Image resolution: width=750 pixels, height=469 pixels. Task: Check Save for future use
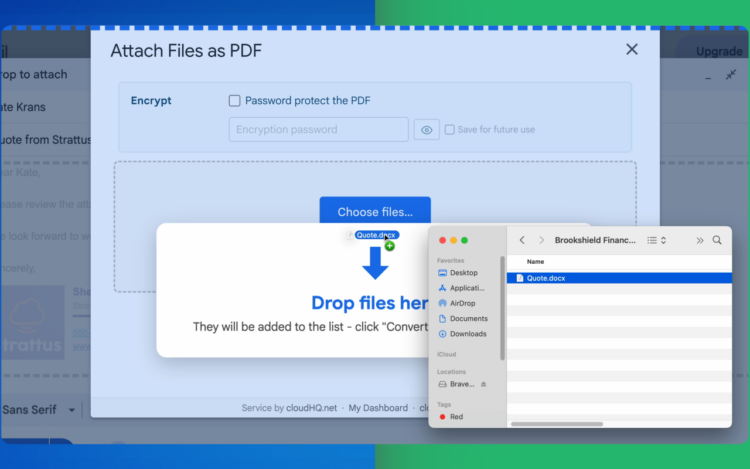(x=450, y=130)
